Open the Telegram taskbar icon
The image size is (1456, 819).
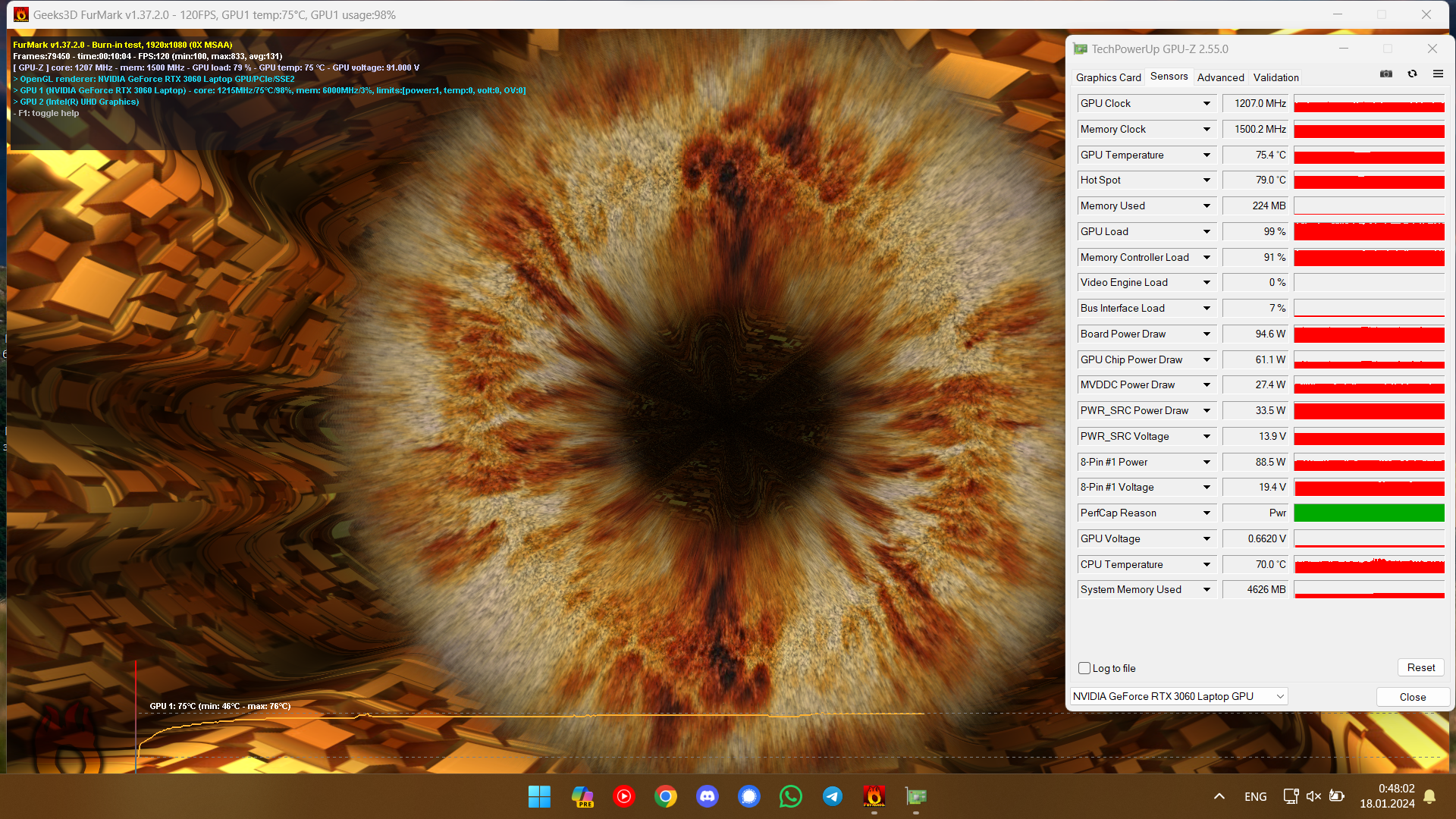833,796
